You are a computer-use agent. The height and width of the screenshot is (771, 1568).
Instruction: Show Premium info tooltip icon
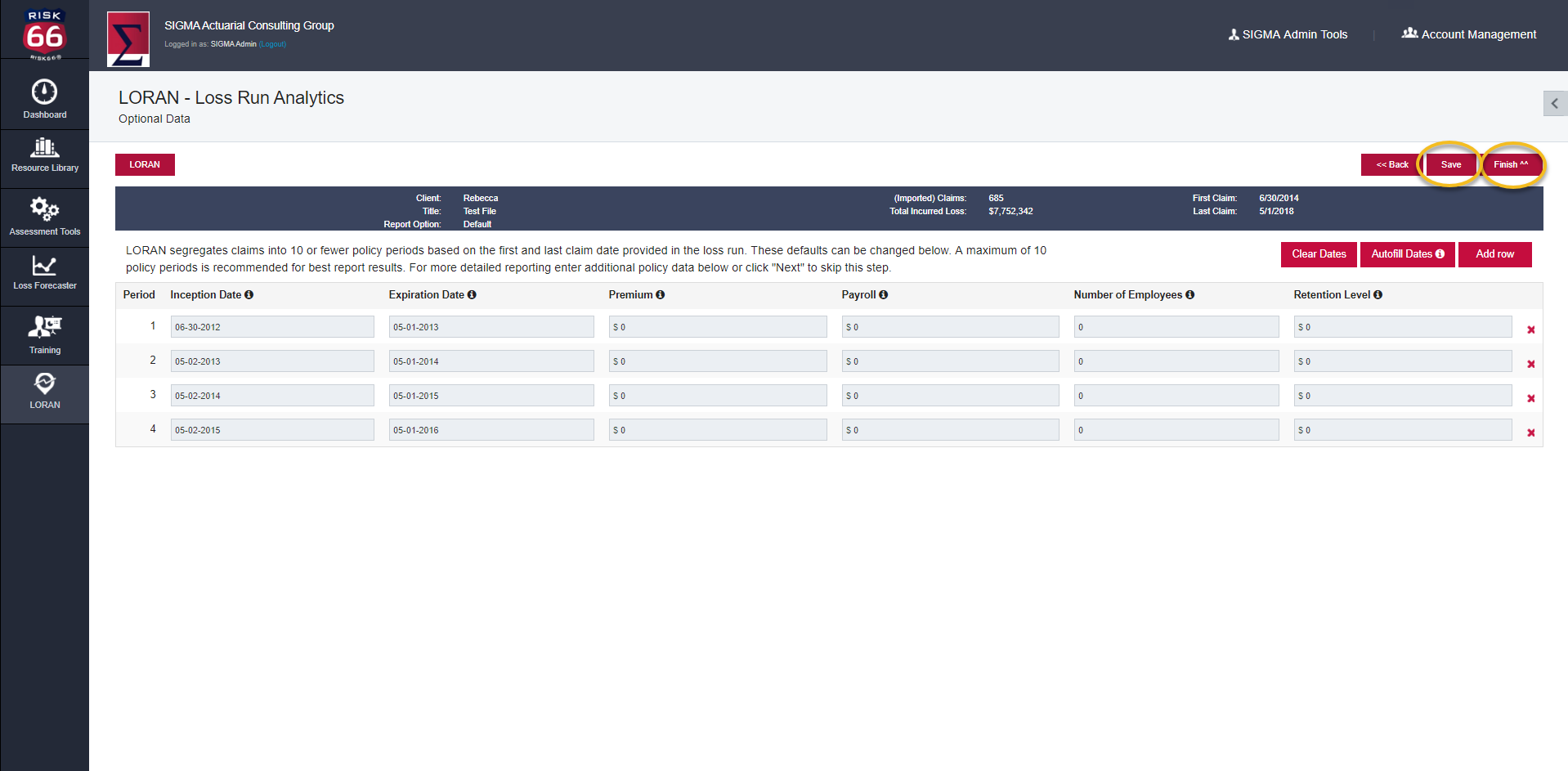point(660,295)
